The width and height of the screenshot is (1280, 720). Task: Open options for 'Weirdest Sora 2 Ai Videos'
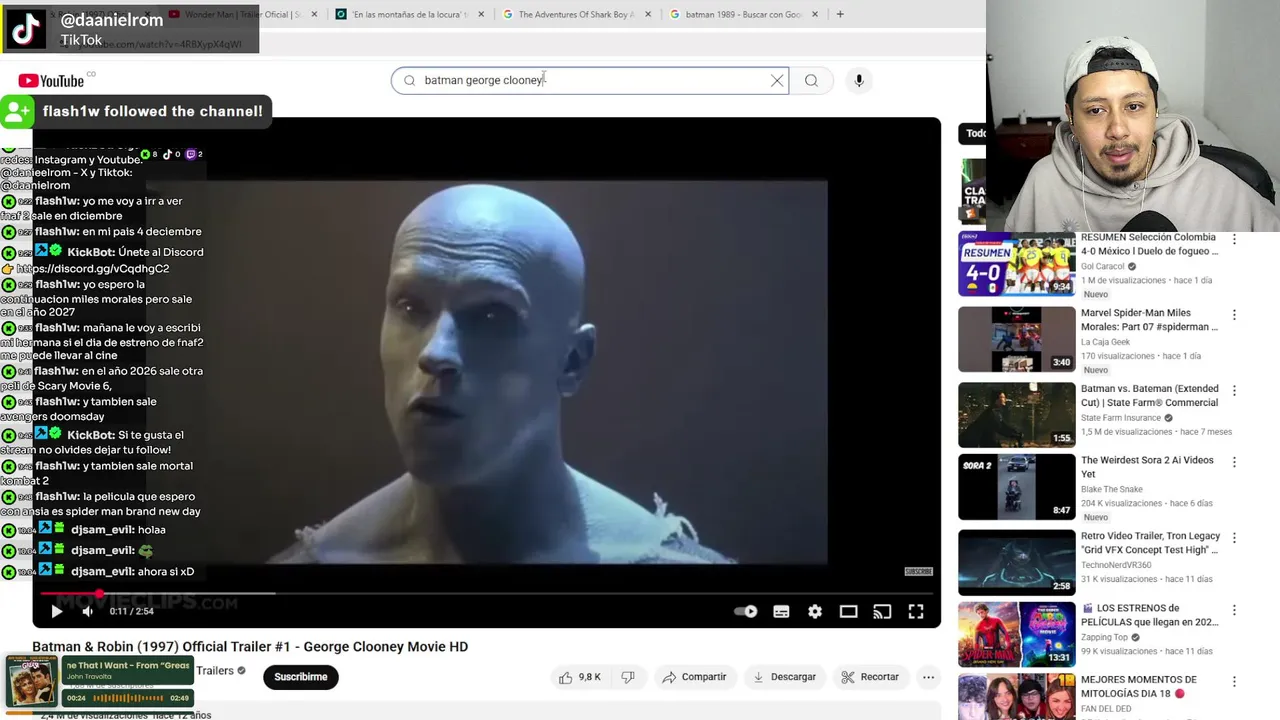tap(1234, 462)
